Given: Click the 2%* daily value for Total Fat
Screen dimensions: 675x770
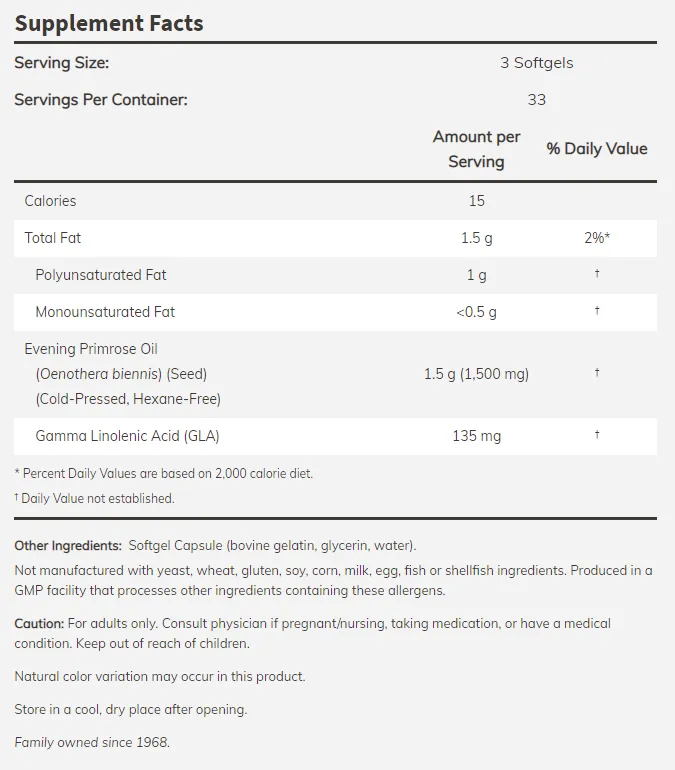Looking at the screenshot, I should (597, 238).
